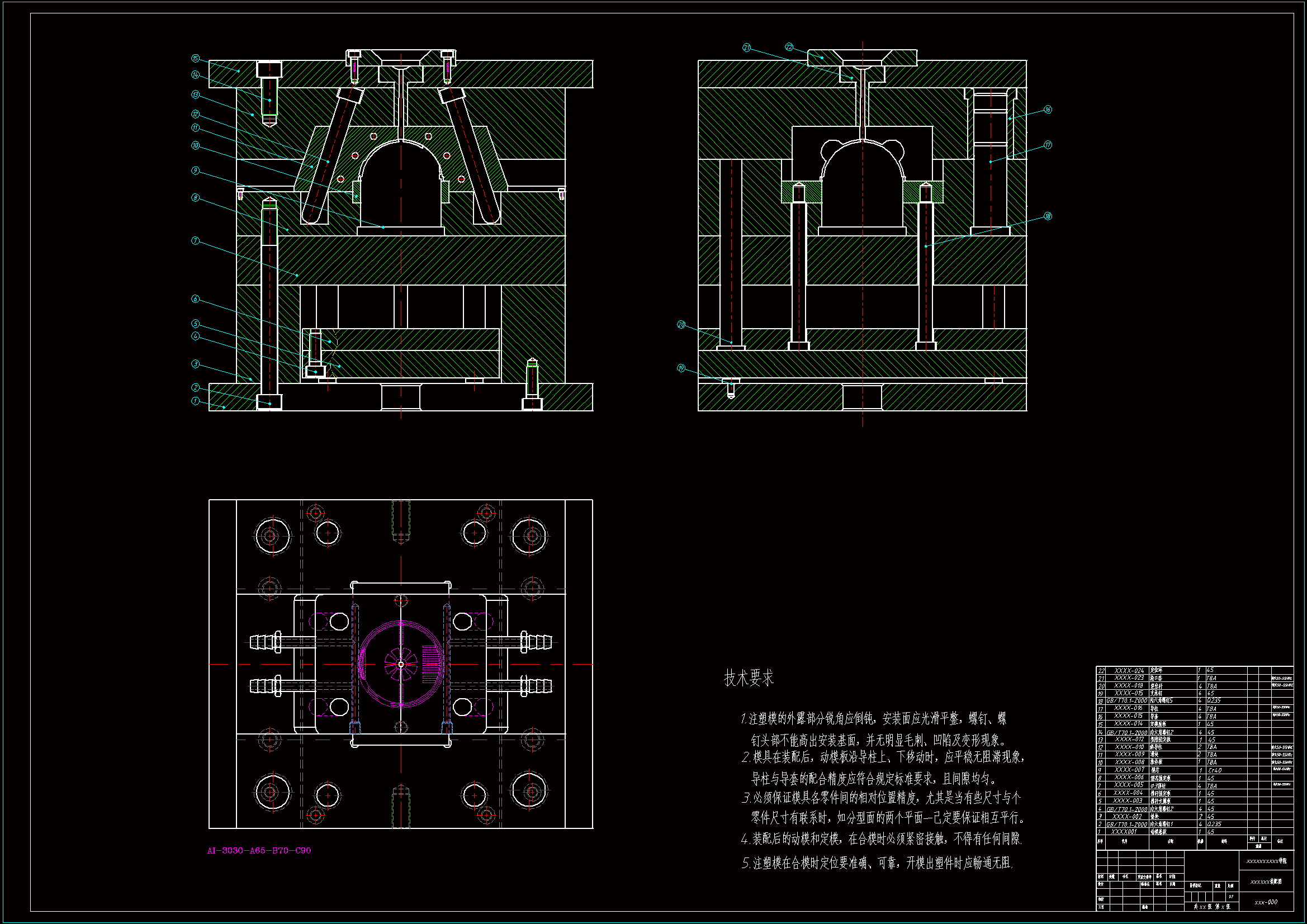The image size is (1307, 924).
Task: Select part balloon number 9
Action: click(196, 170)
